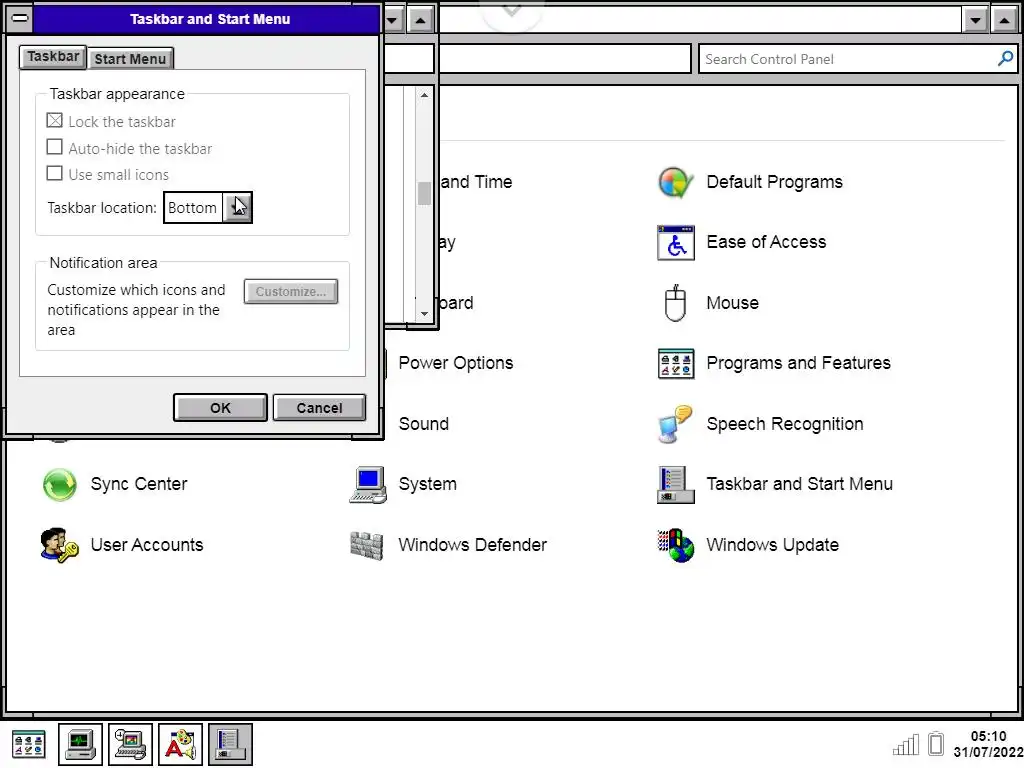Open the dialog system menu box
The image size is (1024, 768).
[20, 19]
